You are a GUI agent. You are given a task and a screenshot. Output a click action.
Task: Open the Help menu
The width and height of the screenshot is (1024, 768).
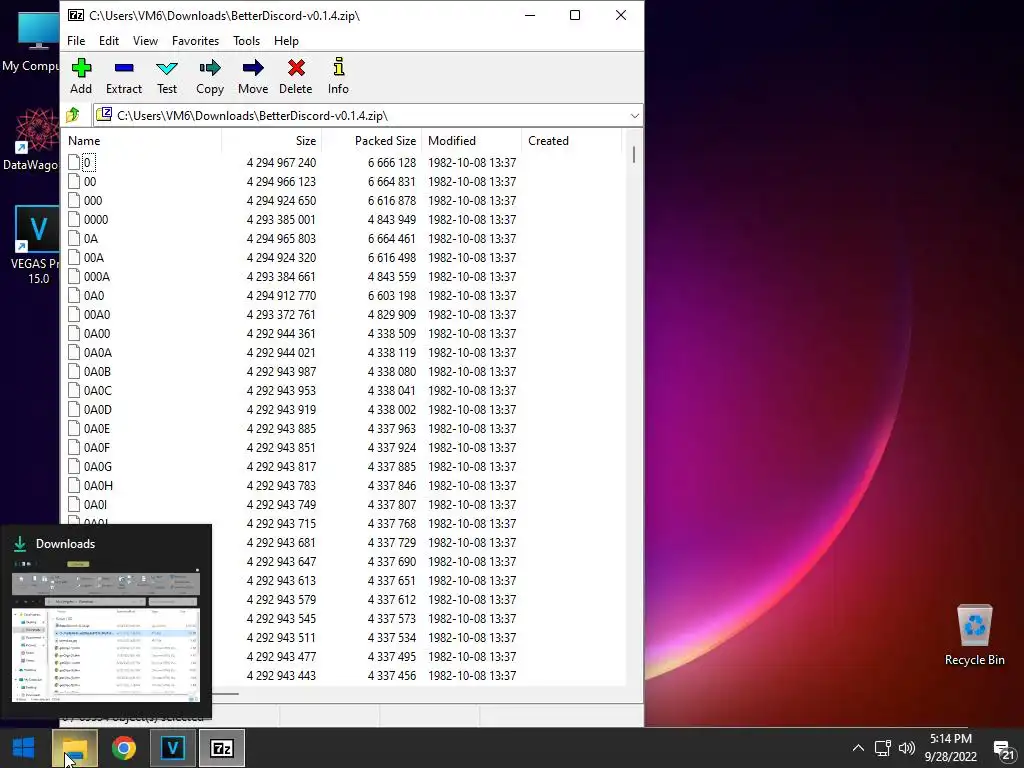tap(286, 40)
